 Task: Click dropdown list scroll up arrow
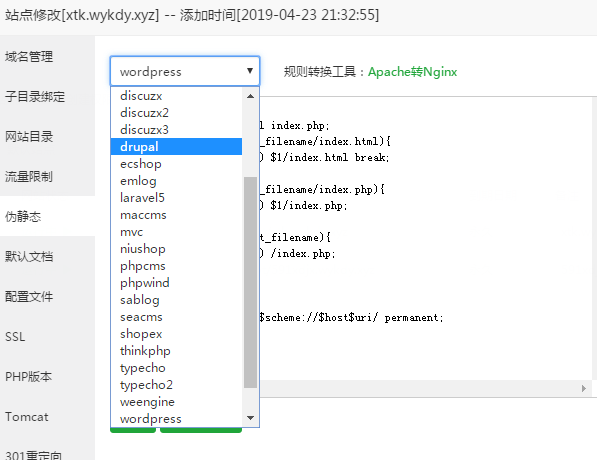tap(250, 96)
